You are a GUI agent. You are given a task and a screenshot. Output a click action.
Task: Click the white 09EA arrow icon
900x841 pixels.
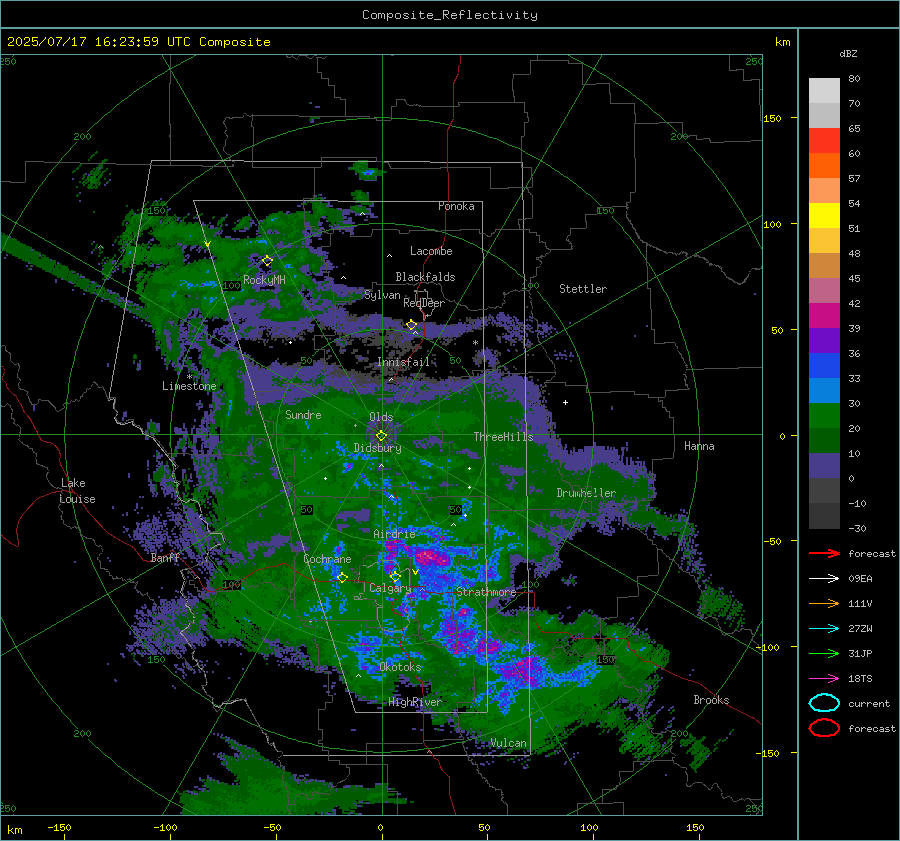[x=824, y=578]
